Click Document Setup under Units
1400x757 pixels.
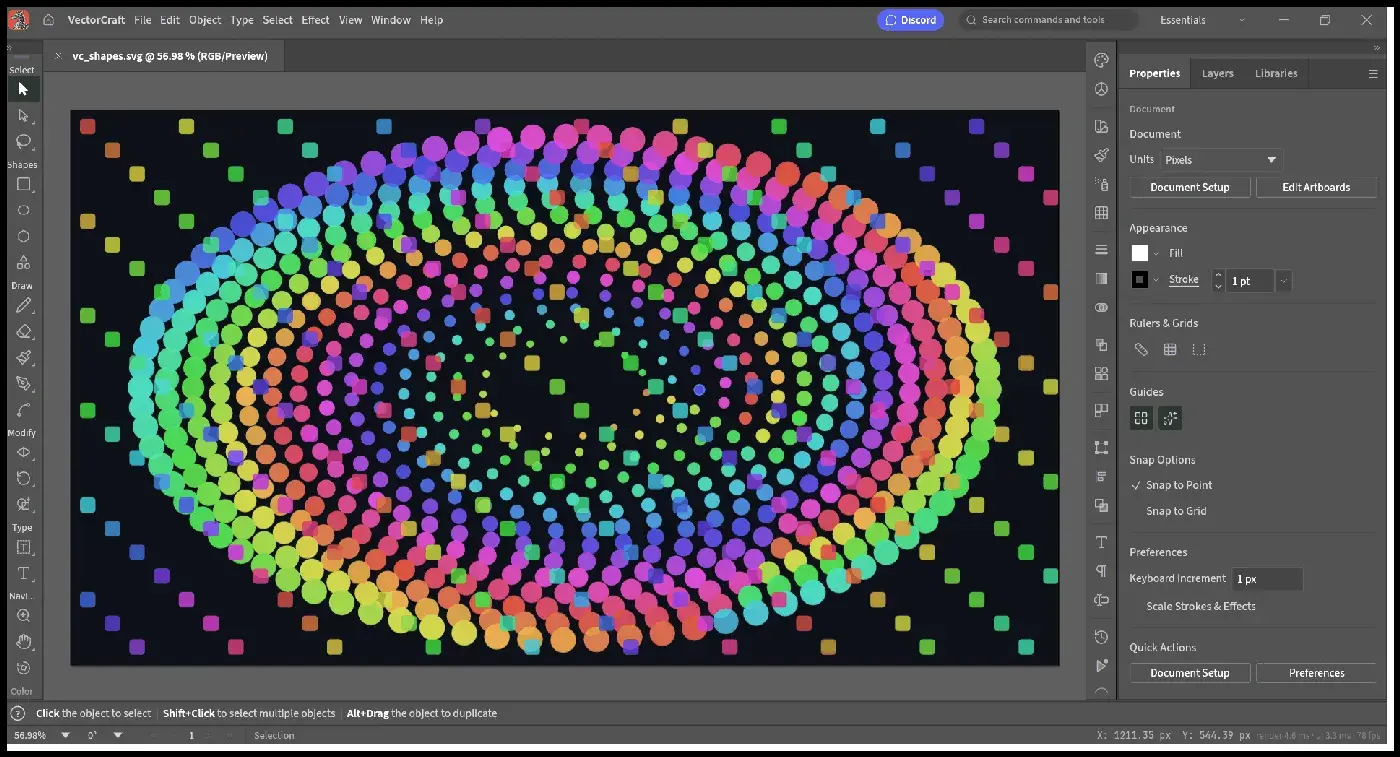[x=1189, y=187]
